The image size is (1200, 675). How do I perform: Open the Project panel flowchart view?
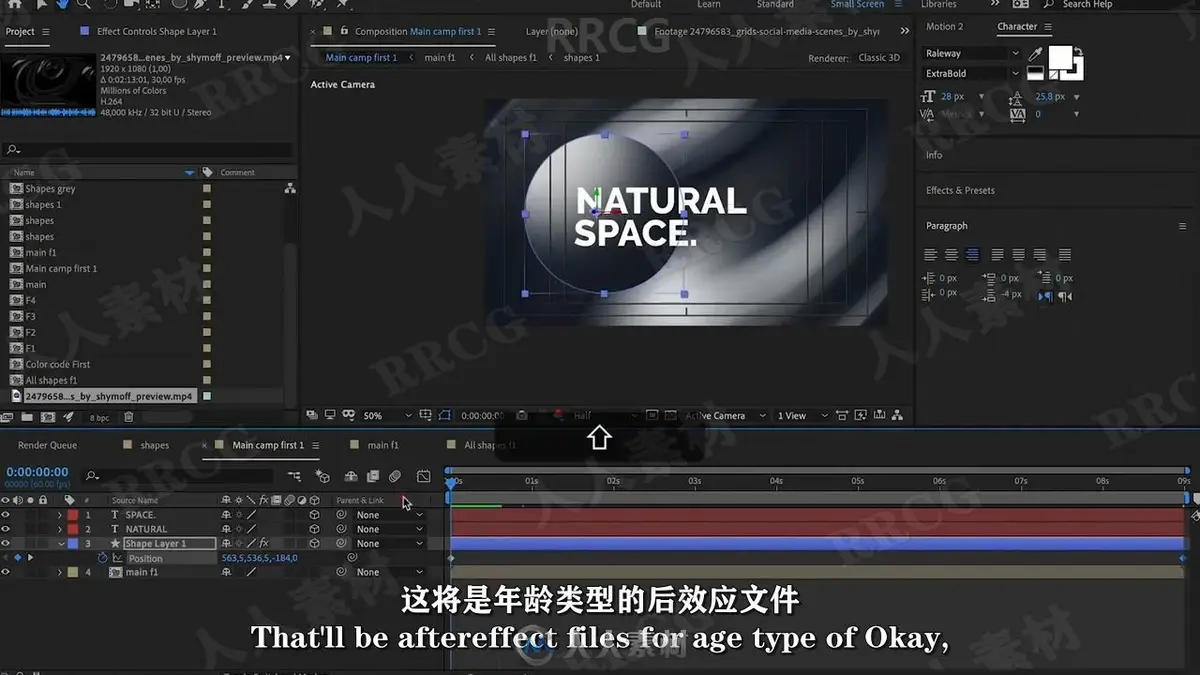290,188
